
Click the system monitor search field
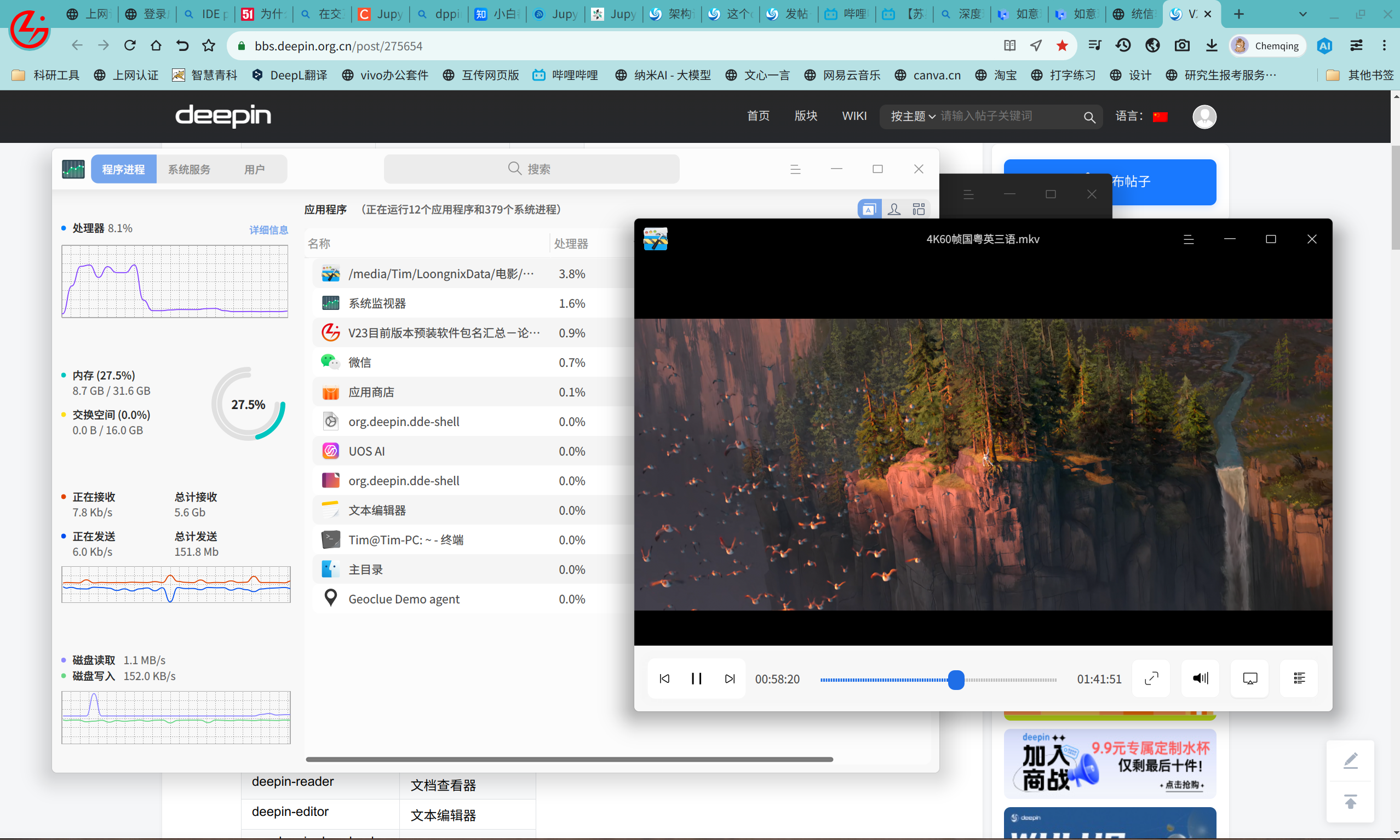click(532, 169)
